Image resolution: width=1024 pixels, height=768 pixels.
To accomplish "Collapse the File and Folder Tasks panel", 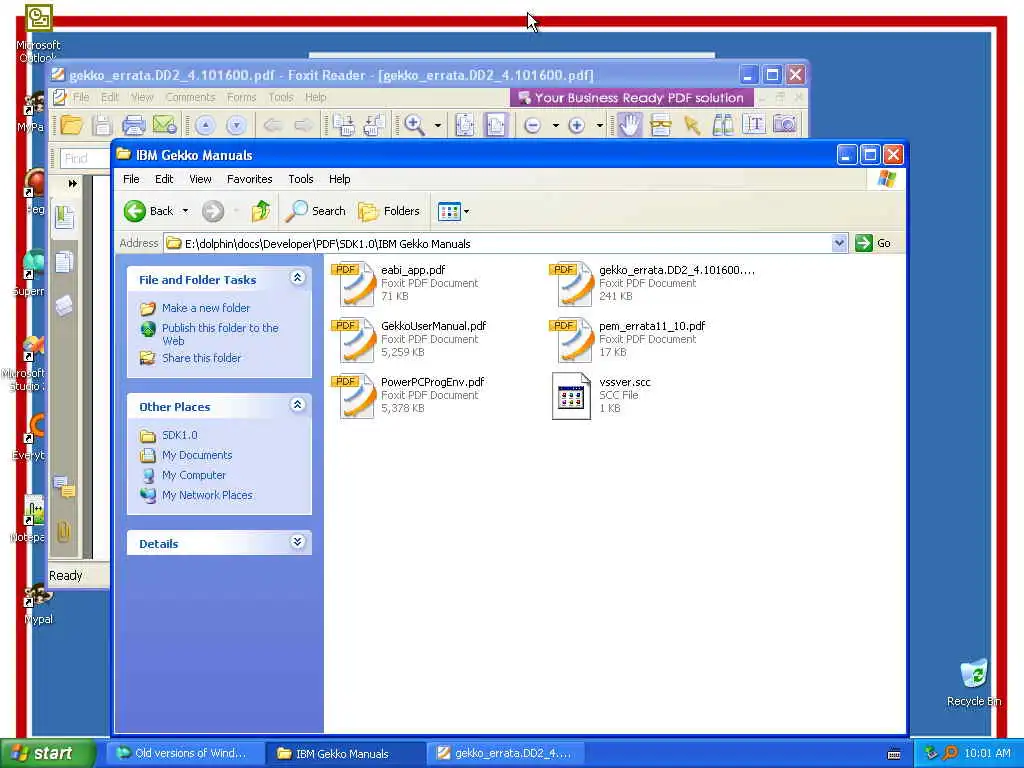I will (x=297, y=278).
